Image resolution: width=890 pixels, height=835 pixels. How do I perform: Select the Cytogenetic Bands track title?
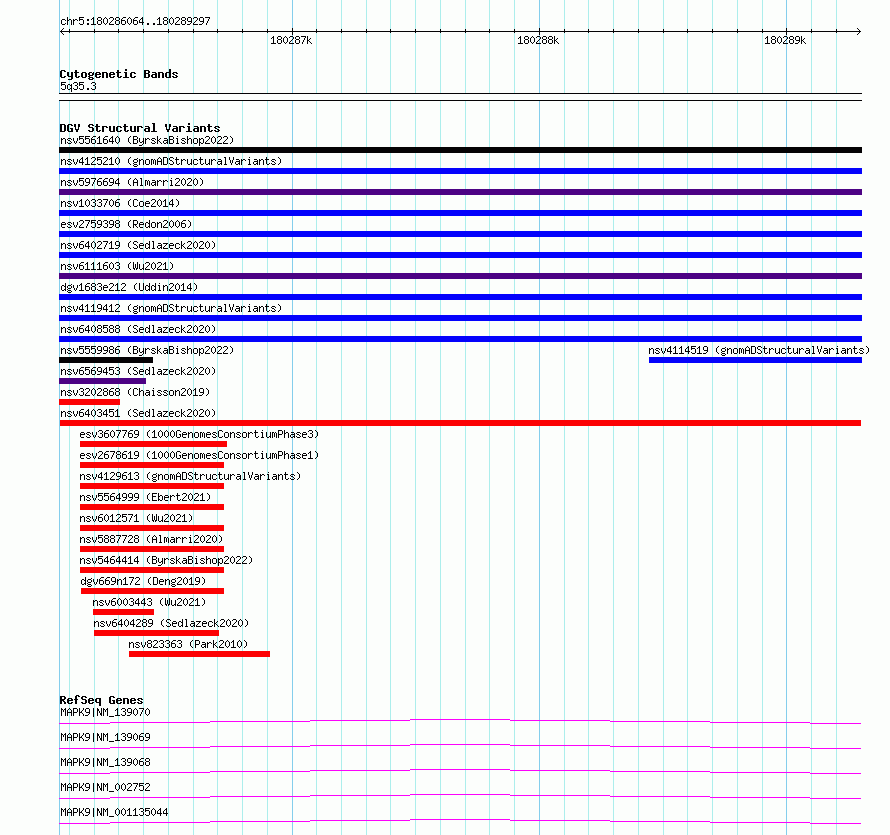point(119,74)
